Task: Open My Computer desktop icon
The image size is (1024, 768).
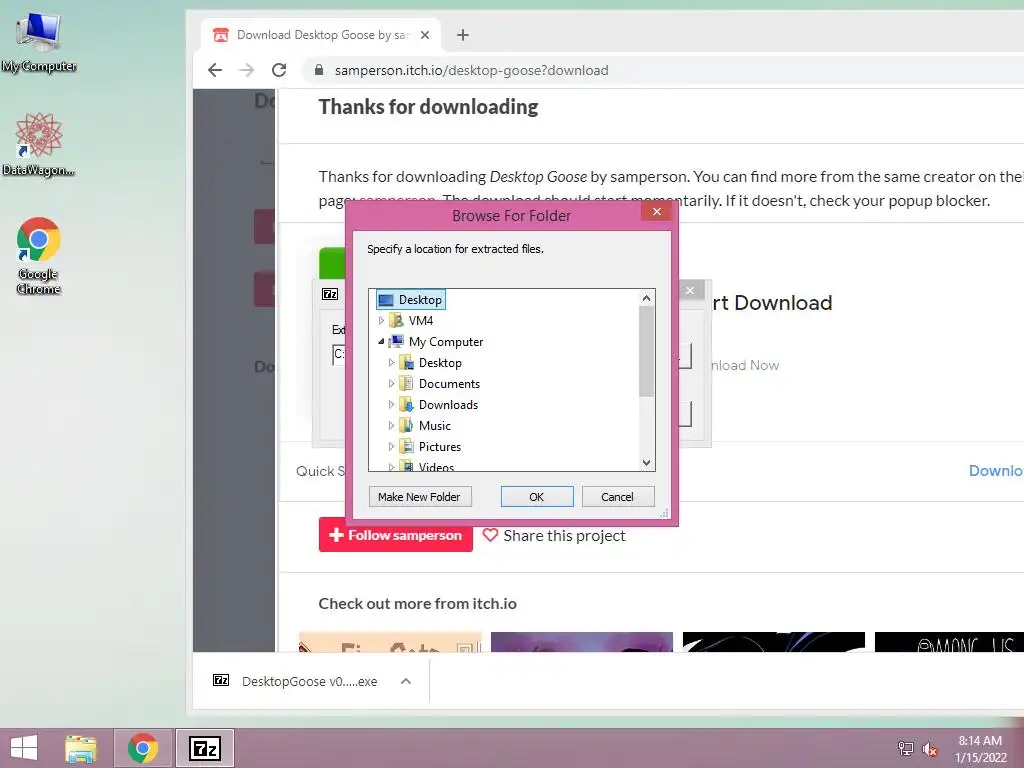Action: click(x=39, y=42)
